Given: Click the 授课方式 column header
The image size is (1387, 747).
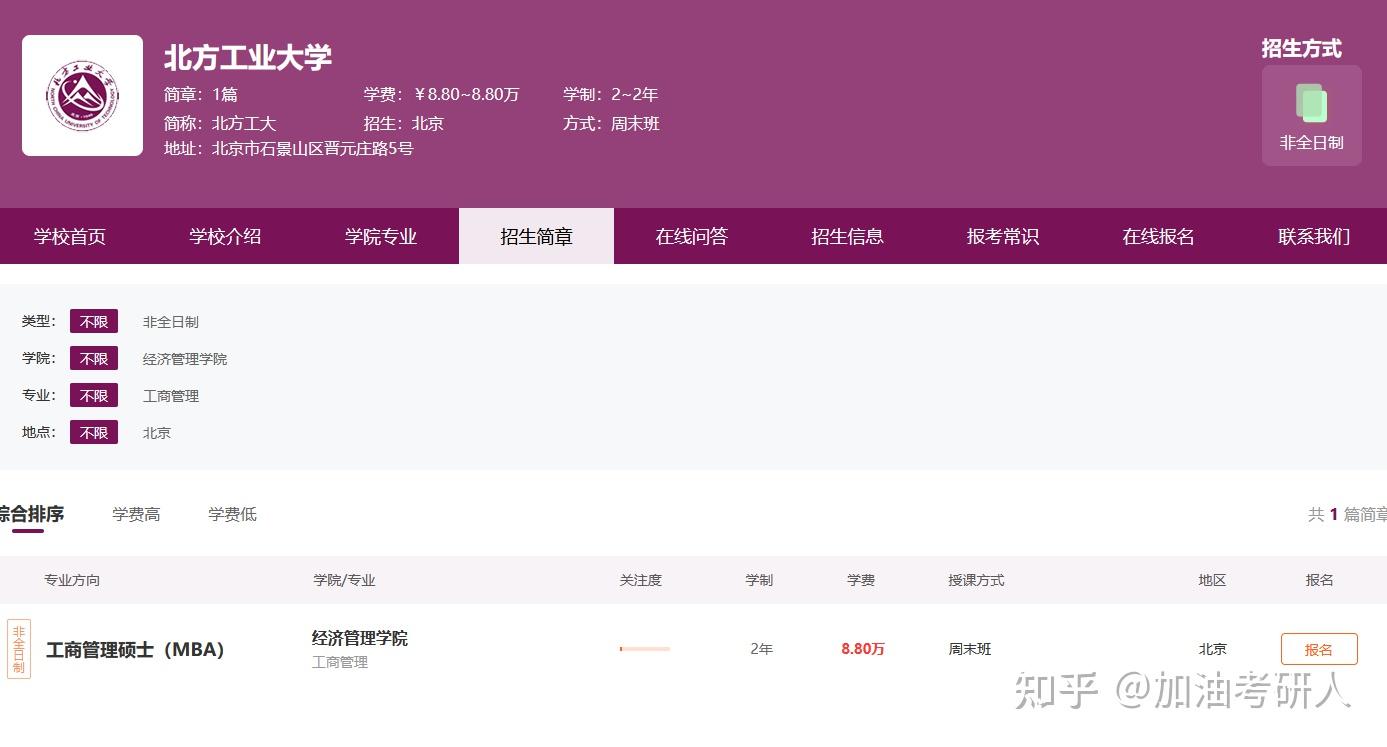Looking at the screenshot, I should tap(976, 580).
